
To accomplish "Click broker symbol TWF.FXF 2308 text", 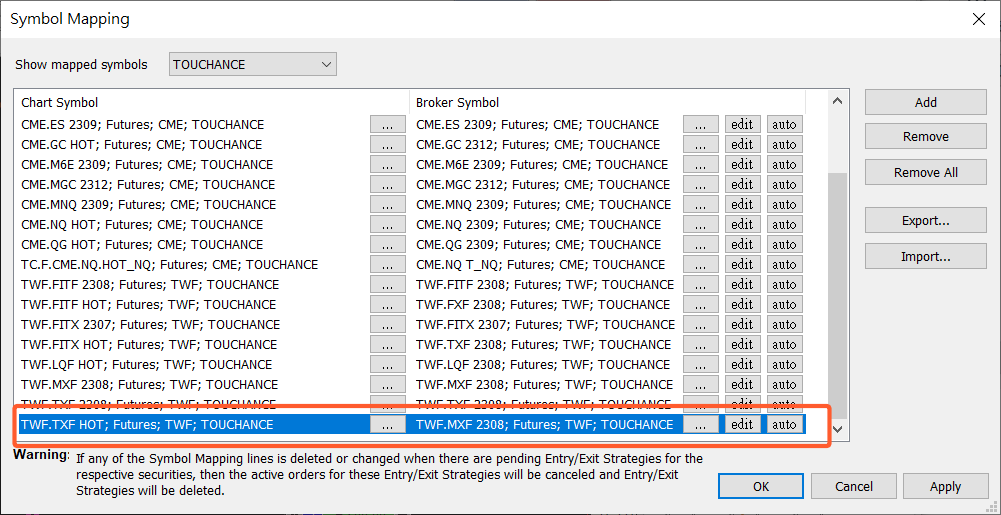I will click(543, 305).
